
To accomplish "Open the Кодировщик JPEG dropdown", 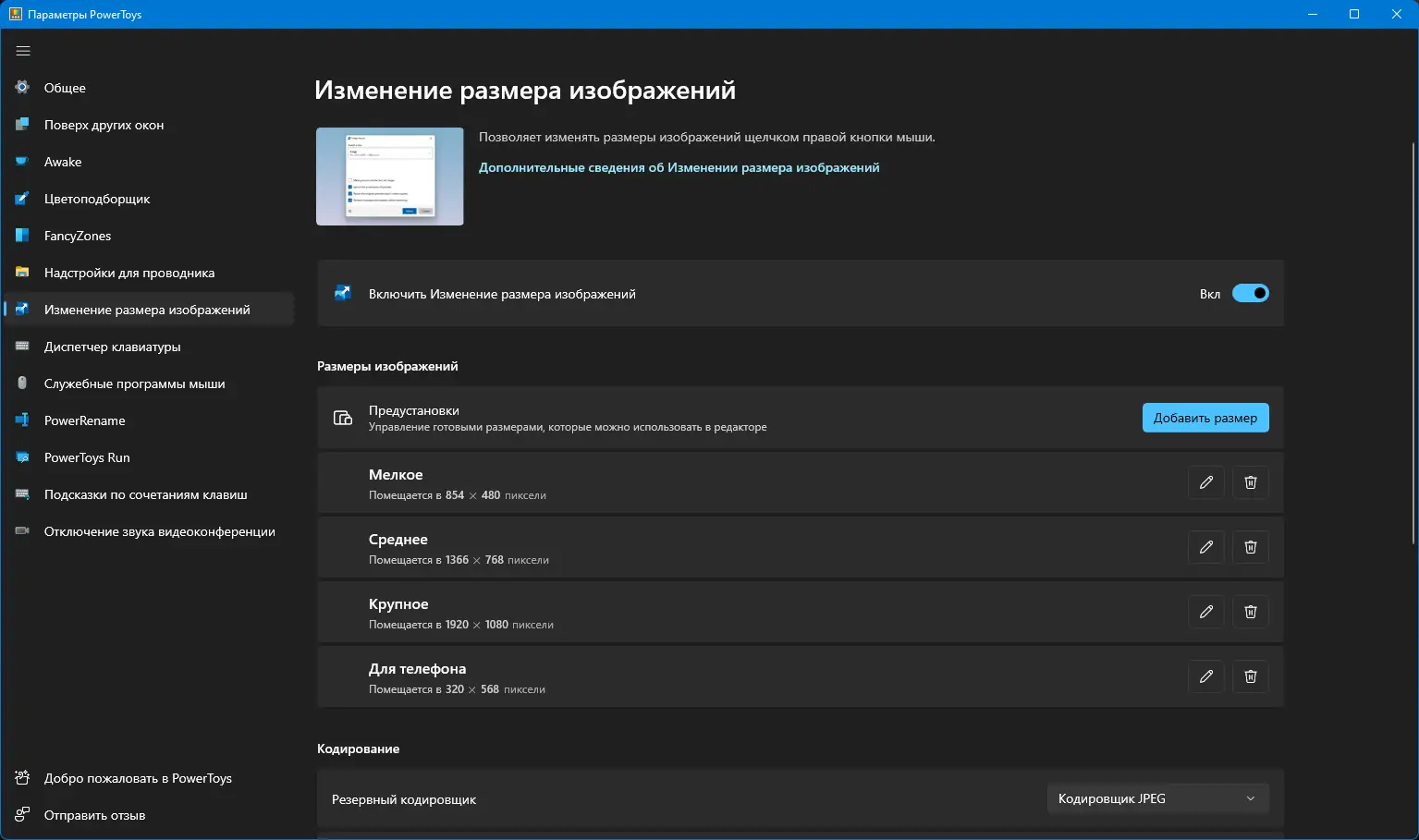I will 1156,797.
